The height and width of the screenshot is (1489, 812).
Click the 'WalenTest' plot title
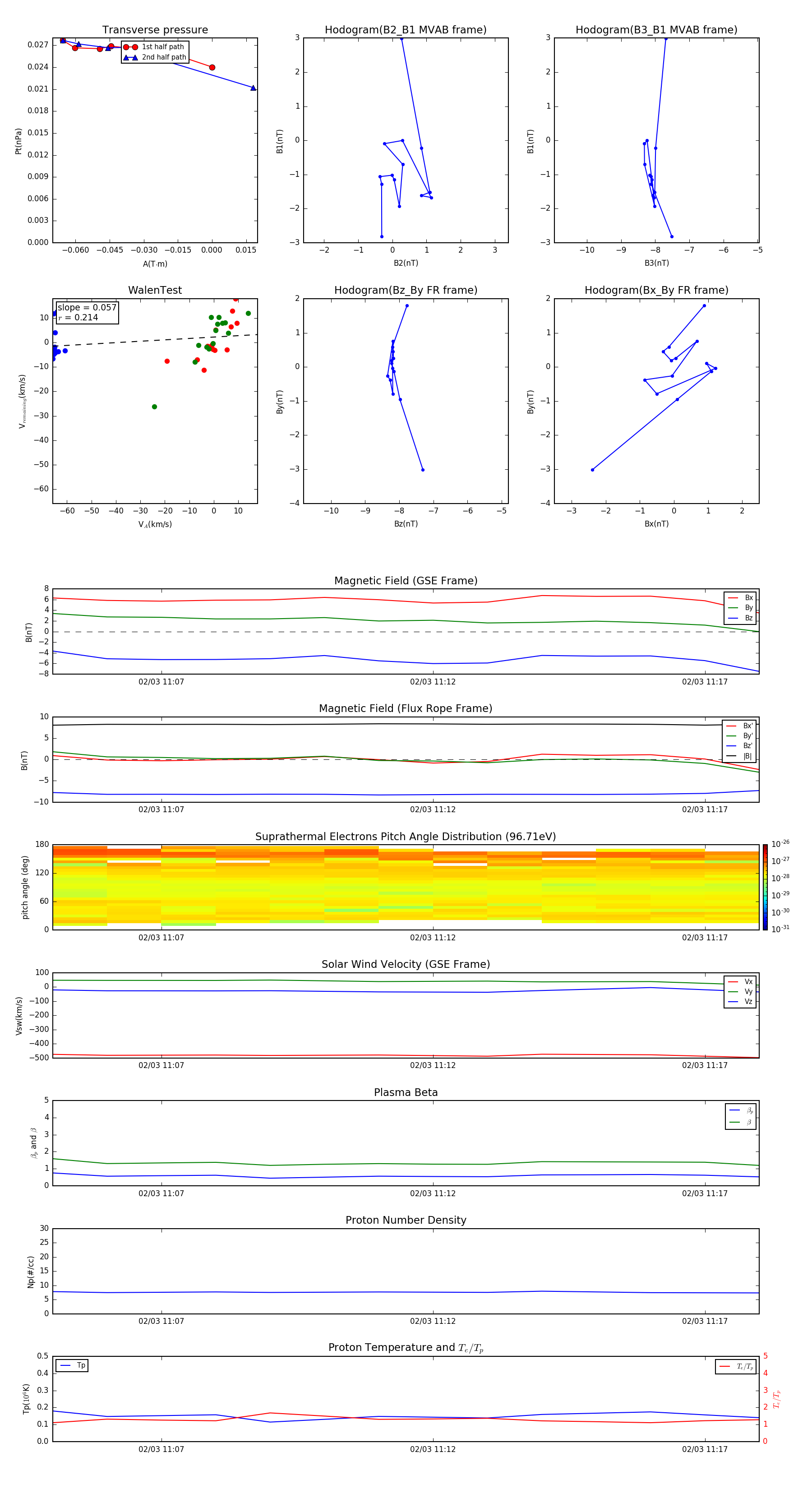point(155,290)
